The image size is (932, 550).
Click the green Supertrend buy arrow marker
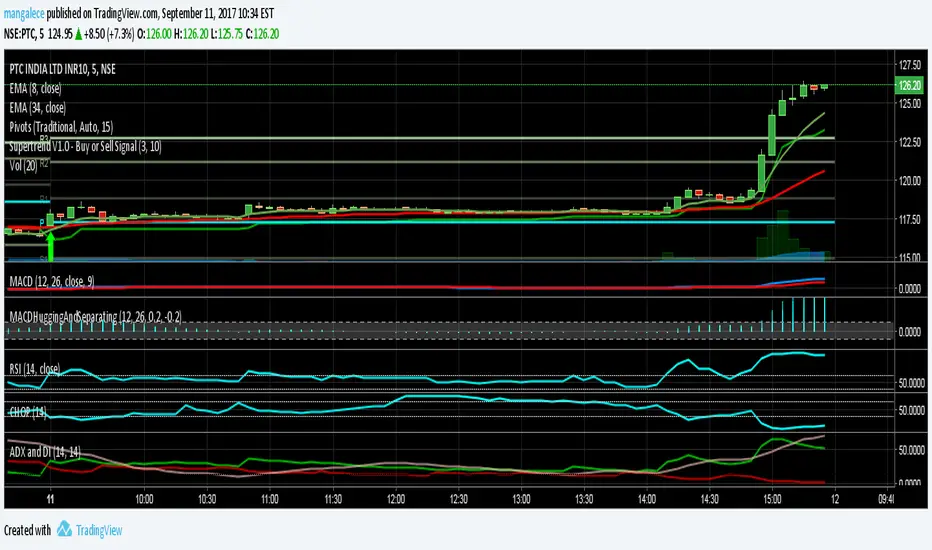51,247
